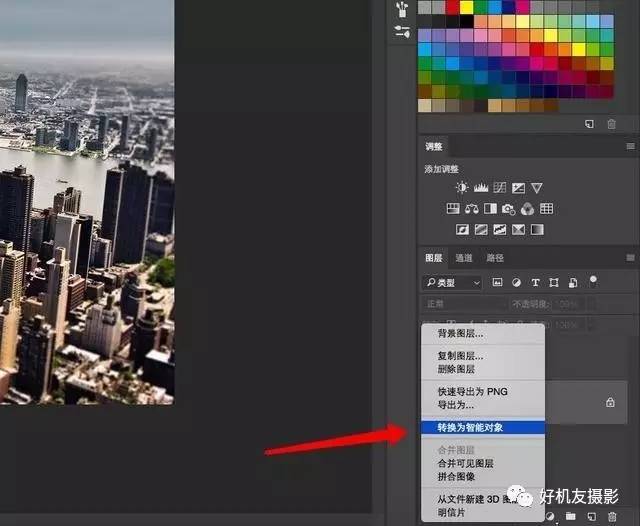Toggle smart object layer filter
Screen dimensions: 640x526
point(573,283)
